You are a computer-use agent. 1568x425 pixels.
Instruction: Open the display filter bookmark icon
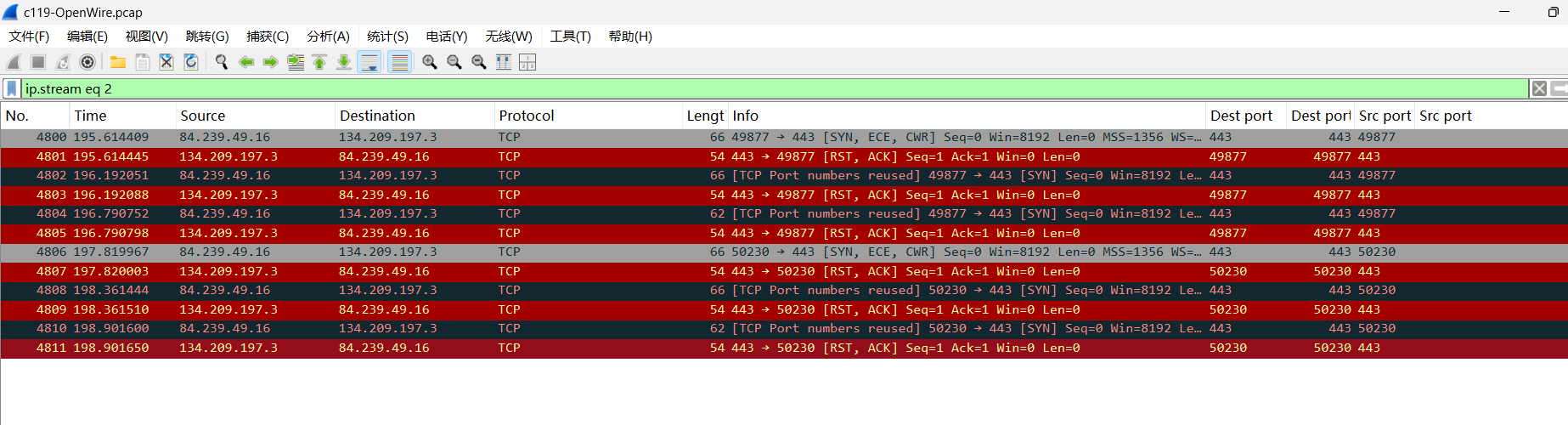click(11, 88)
